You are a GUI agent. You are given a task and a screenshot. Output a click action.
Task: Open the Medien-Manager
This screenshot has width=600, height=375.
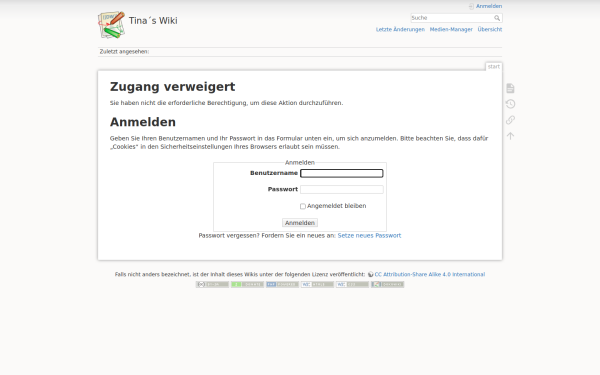[x=451, y=29]
